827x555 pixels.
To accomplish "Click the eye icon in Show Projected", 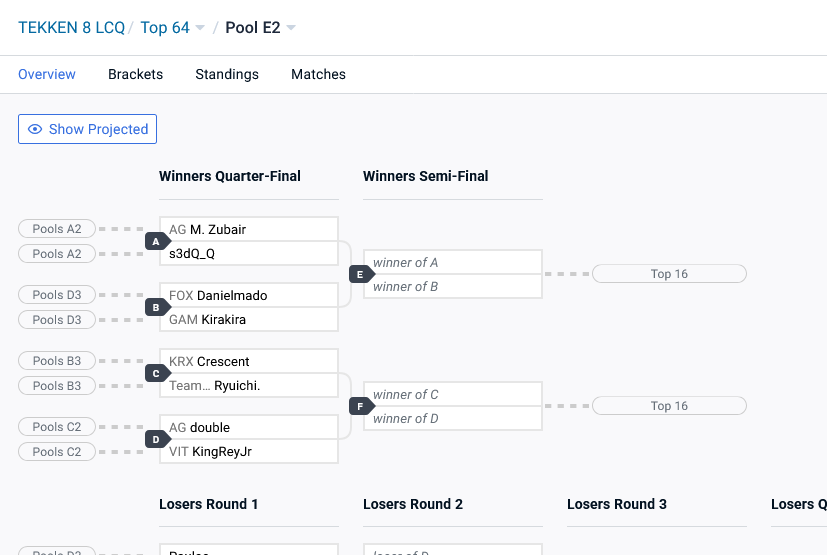I will (x=35, y=129).
